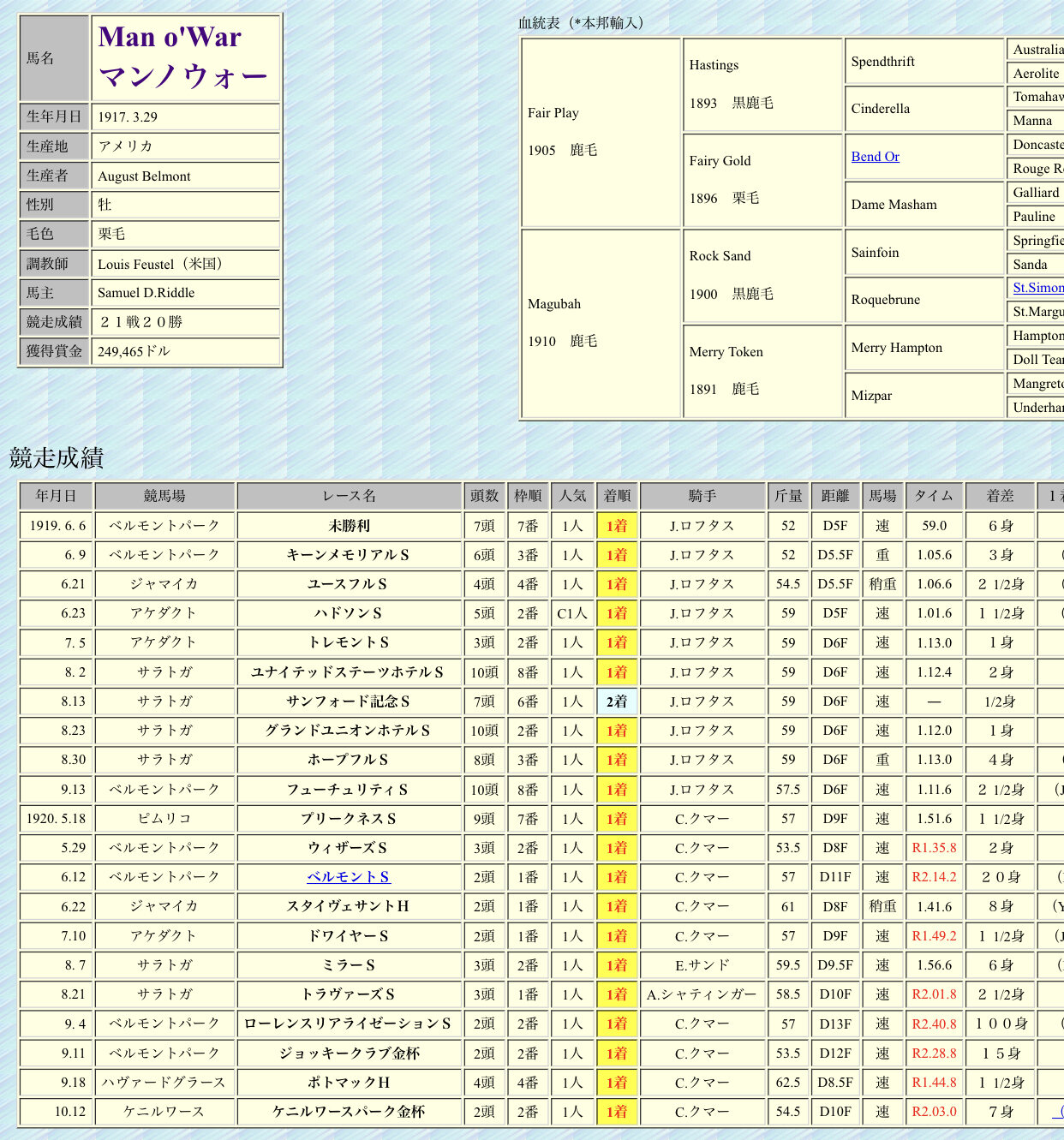The width and height of the screenshot is (1064, 1140).
Task: Click the １００身 margin cell
Action: (x=1000, y=1024)
